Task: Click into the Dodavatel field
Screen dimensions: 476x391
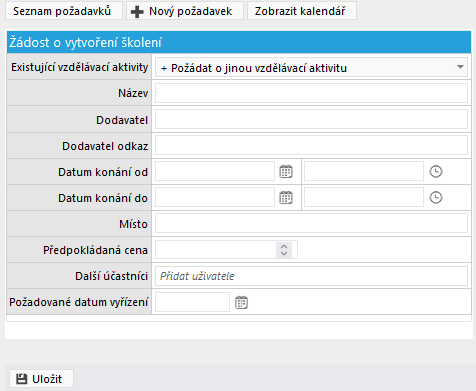Action: click(311, 119)
